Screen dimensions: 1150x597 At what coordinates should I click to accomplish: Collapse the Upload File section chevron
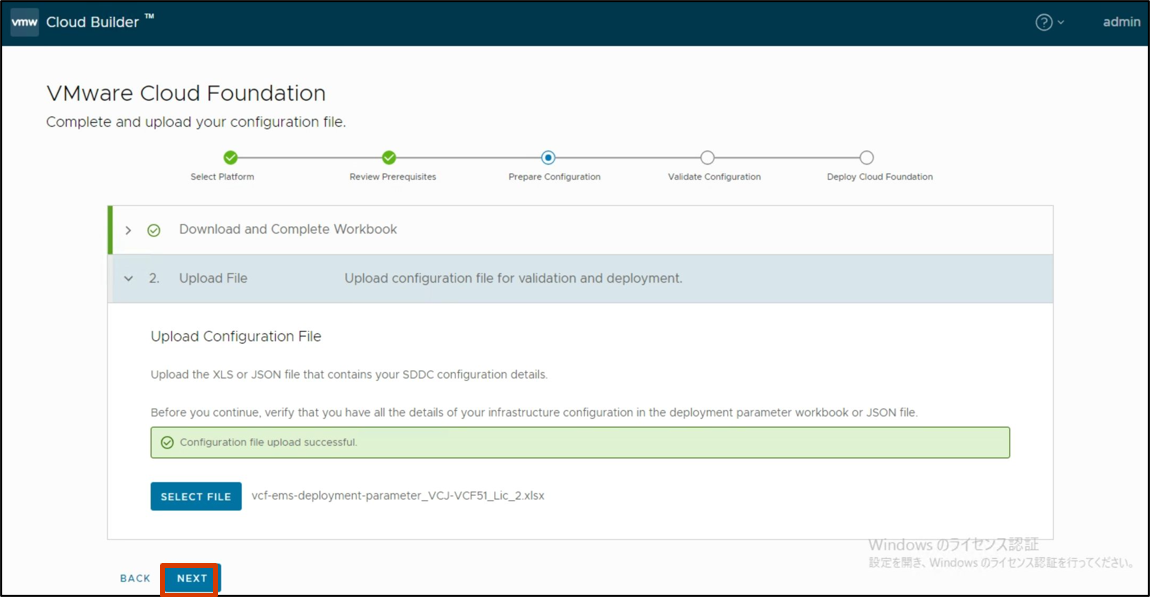[x=128, y=279]
